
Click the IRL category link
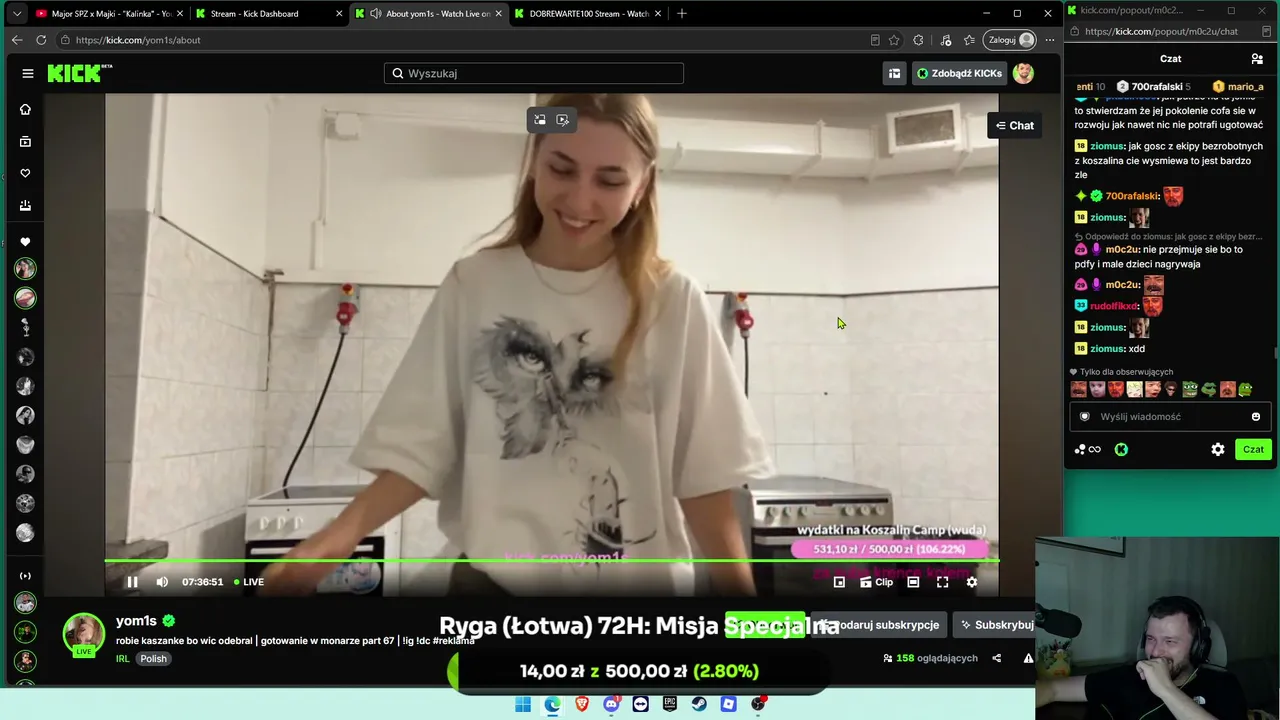[123, 659]
